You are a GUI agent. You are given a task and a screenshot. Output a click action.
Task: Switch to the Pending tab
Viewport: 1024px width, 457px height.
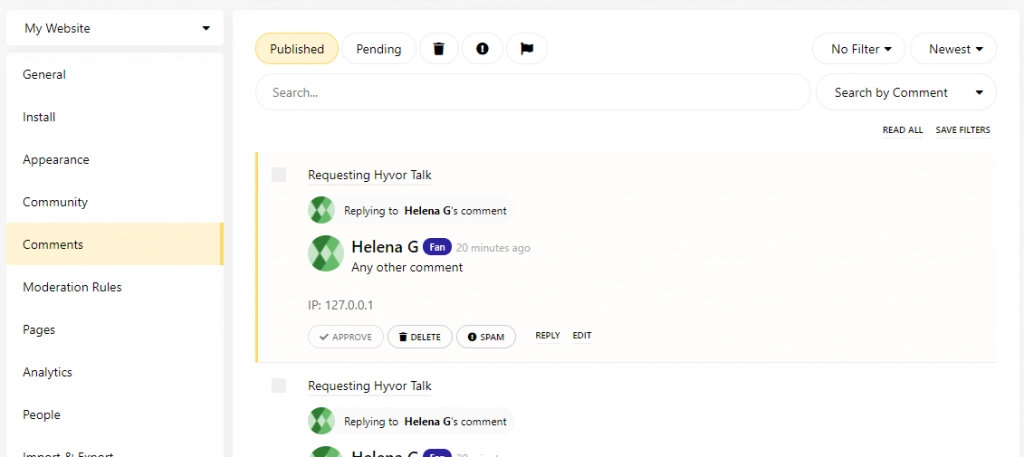point(379,49)
